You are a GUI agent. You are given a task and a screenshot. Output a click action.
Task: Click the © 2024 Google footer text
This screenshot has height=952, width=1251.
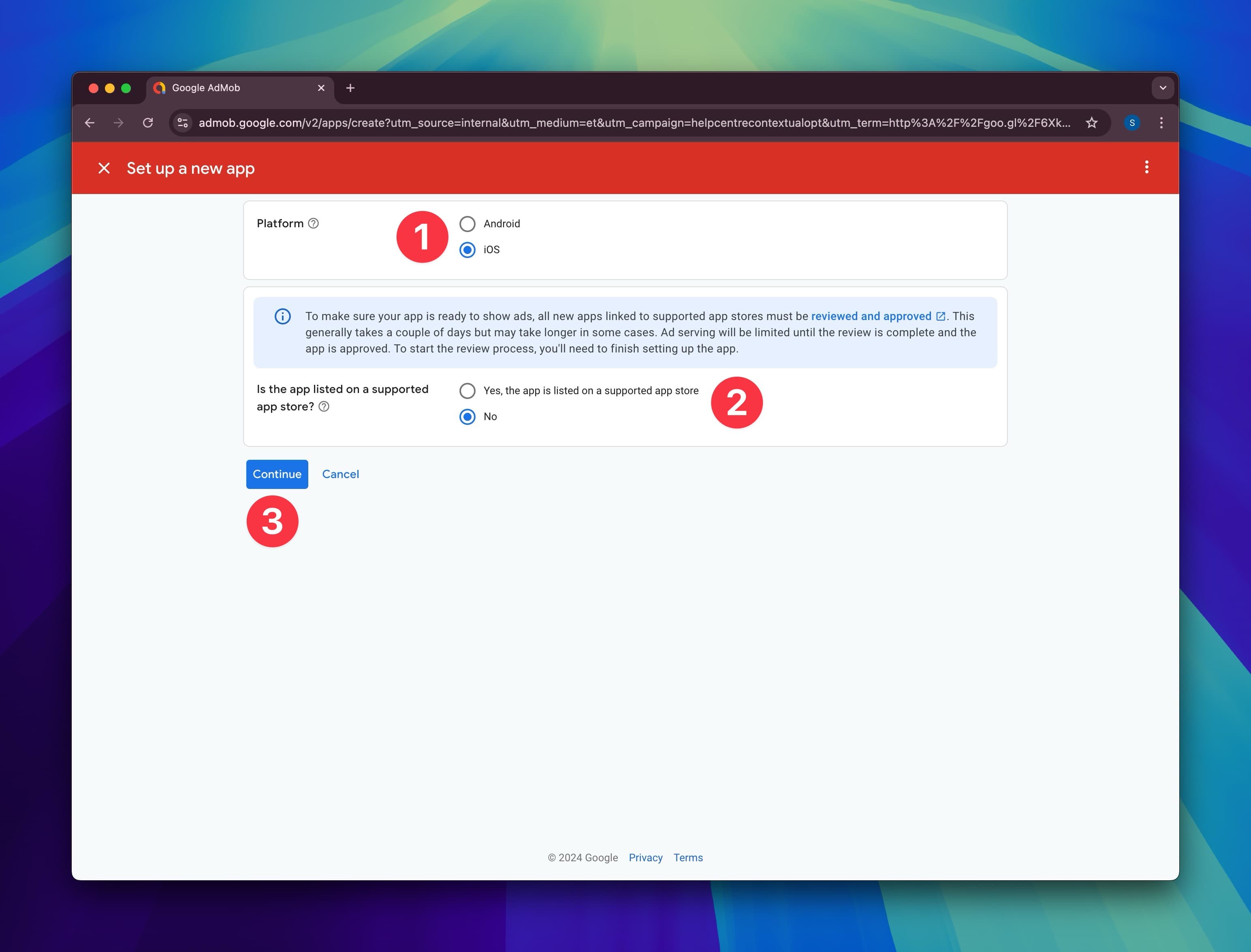pyautogui.click(x=583, y=857)
